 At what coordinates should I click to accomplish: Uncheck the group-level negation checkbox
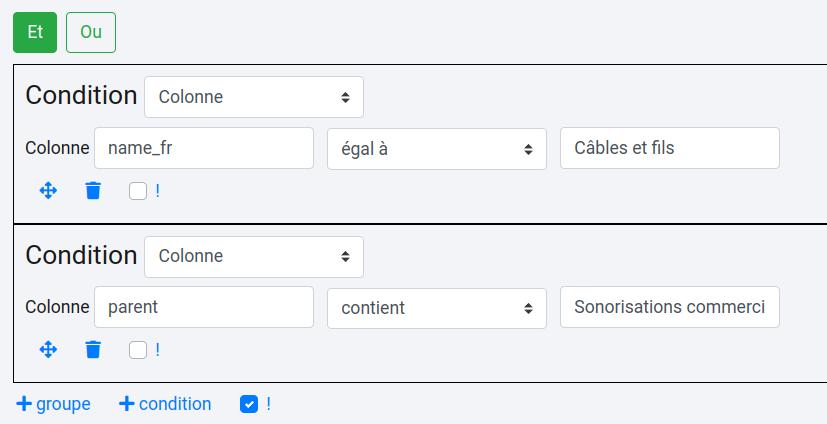tap(249, 404)
